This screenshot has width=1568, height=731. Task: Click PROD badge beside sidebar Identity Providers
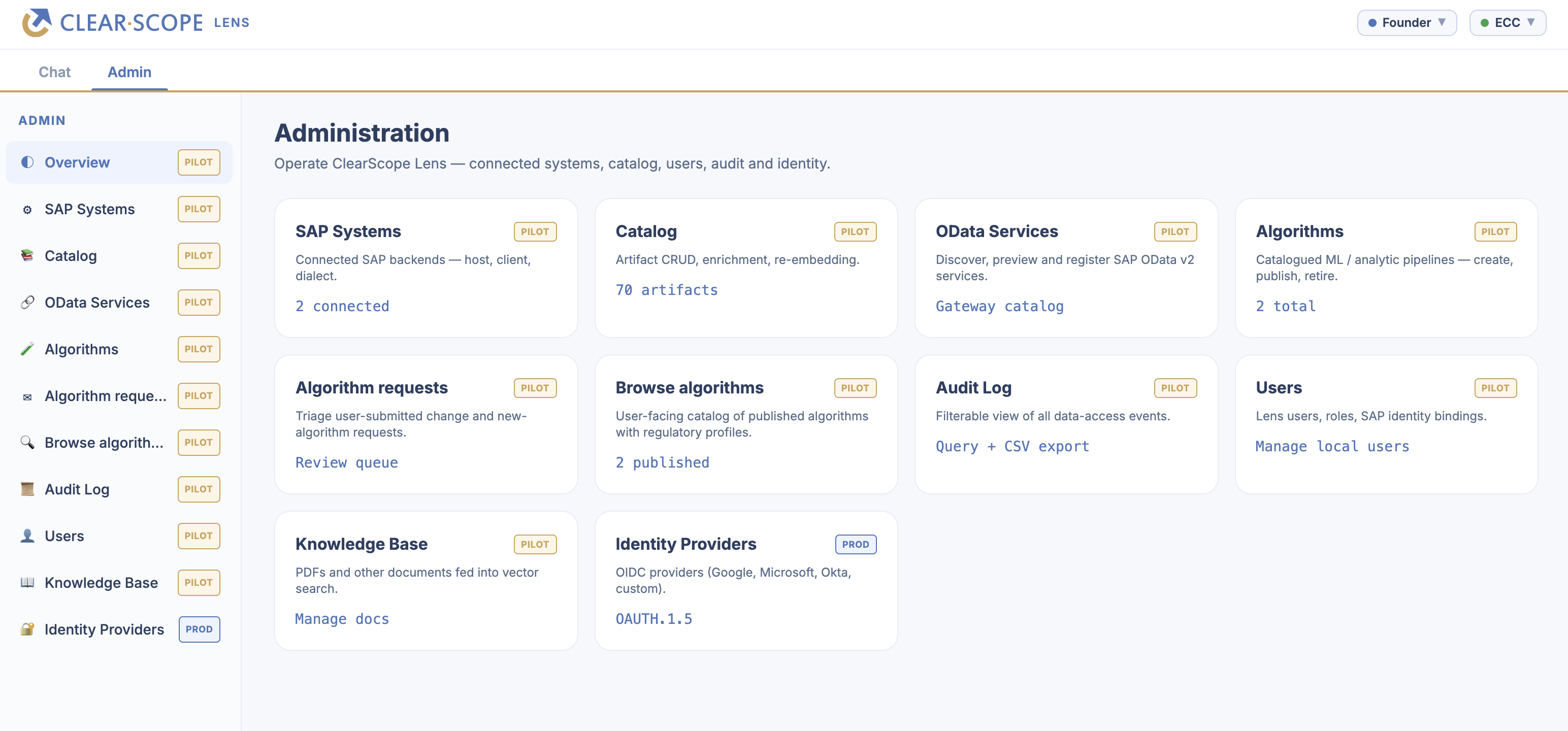click(x=199, y=629)
